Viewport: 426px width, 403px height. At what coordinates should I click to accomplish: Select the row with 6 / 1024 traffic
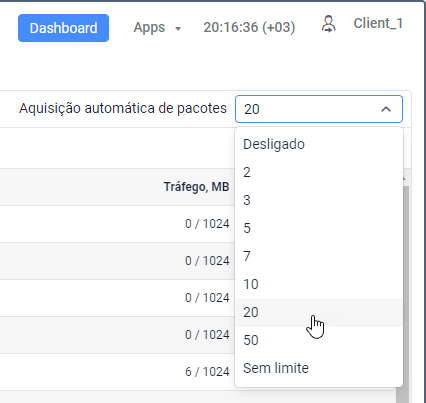(x=117, y=372)
